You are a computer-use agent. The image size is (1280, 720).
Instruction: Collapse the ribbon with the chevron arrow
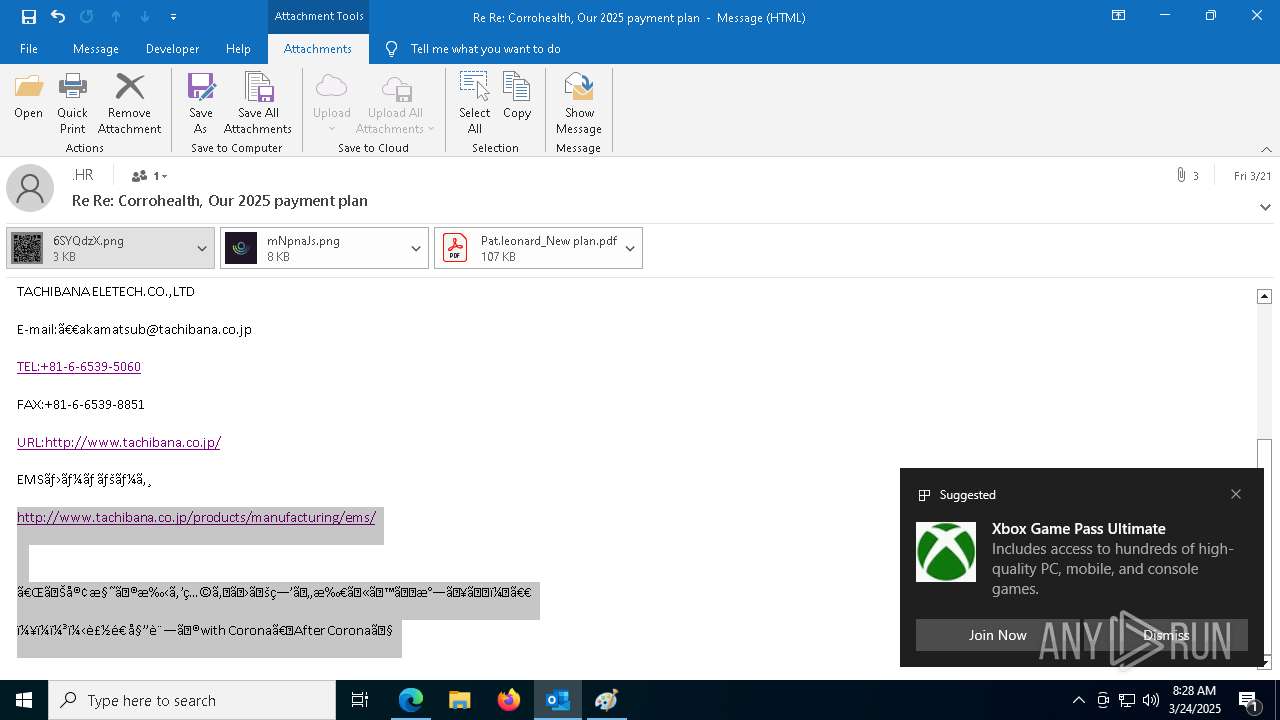(1266, 149)
